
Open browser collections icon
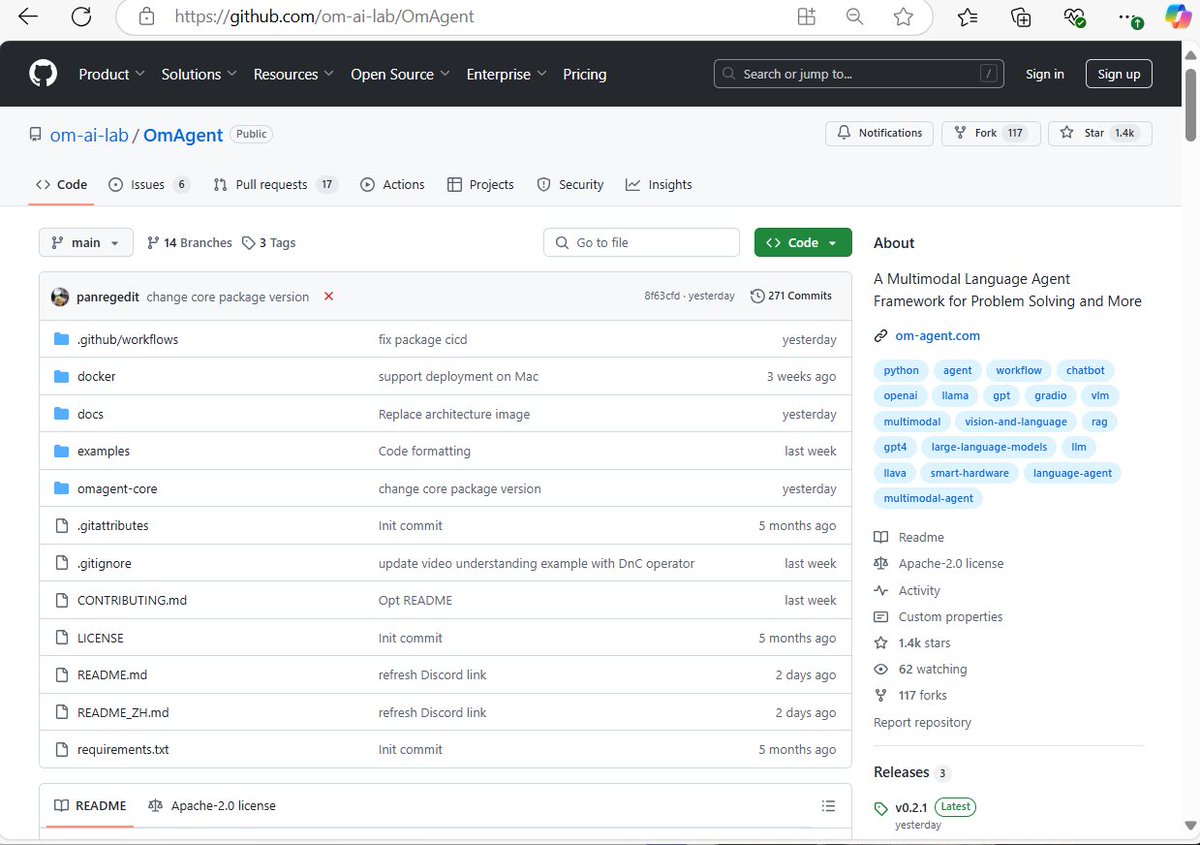[1021, 17]
